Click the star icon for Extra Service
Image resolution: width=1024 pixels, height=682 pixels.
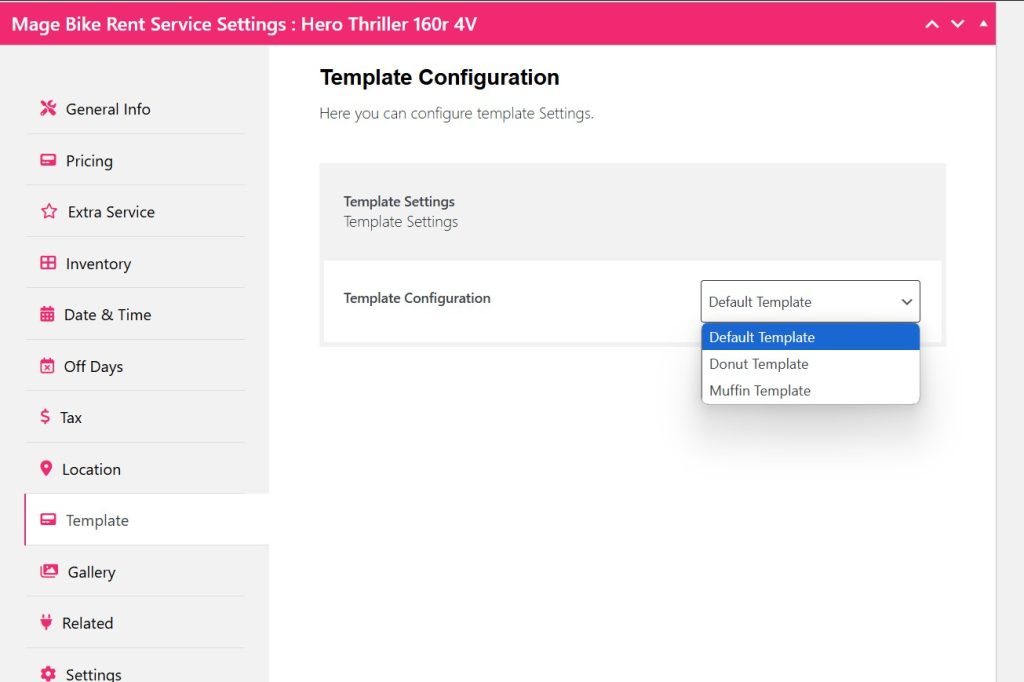coord(49,212)
